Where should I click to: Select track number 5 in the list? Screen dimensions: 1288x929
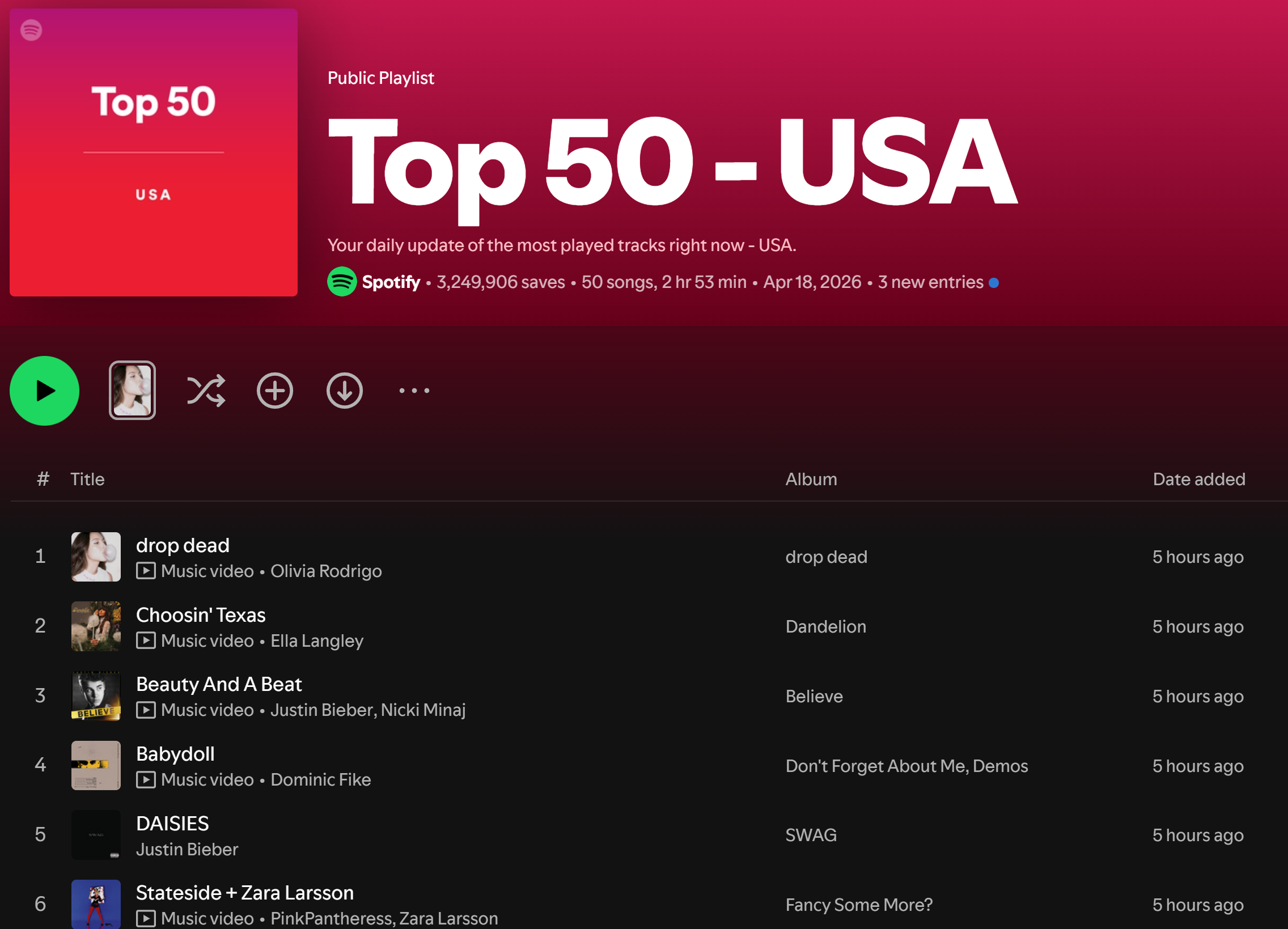[40, 835]
